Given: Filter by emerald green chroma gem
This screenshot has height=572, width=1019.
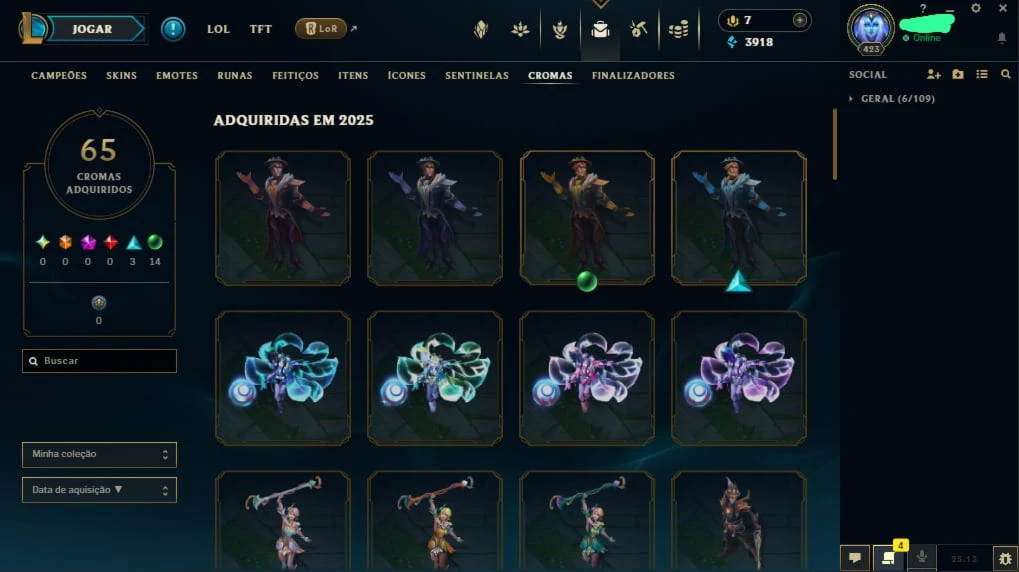Looking at the screenshot, I should (x=155, y=242).
